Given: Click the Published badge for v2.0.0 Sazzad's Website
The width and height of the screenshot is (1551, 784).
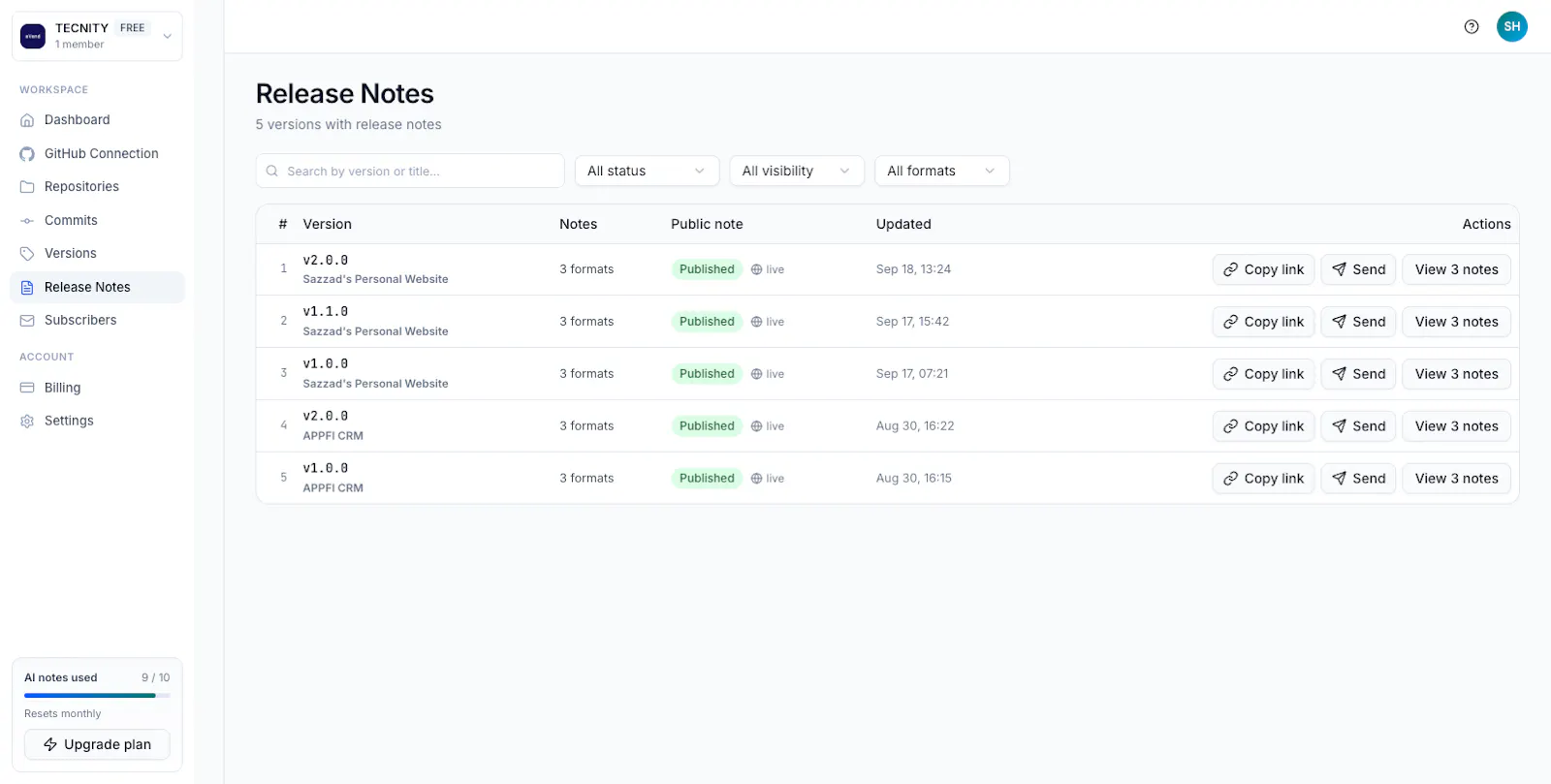Looking at the screenshot, I should click(x=707, y=269).
